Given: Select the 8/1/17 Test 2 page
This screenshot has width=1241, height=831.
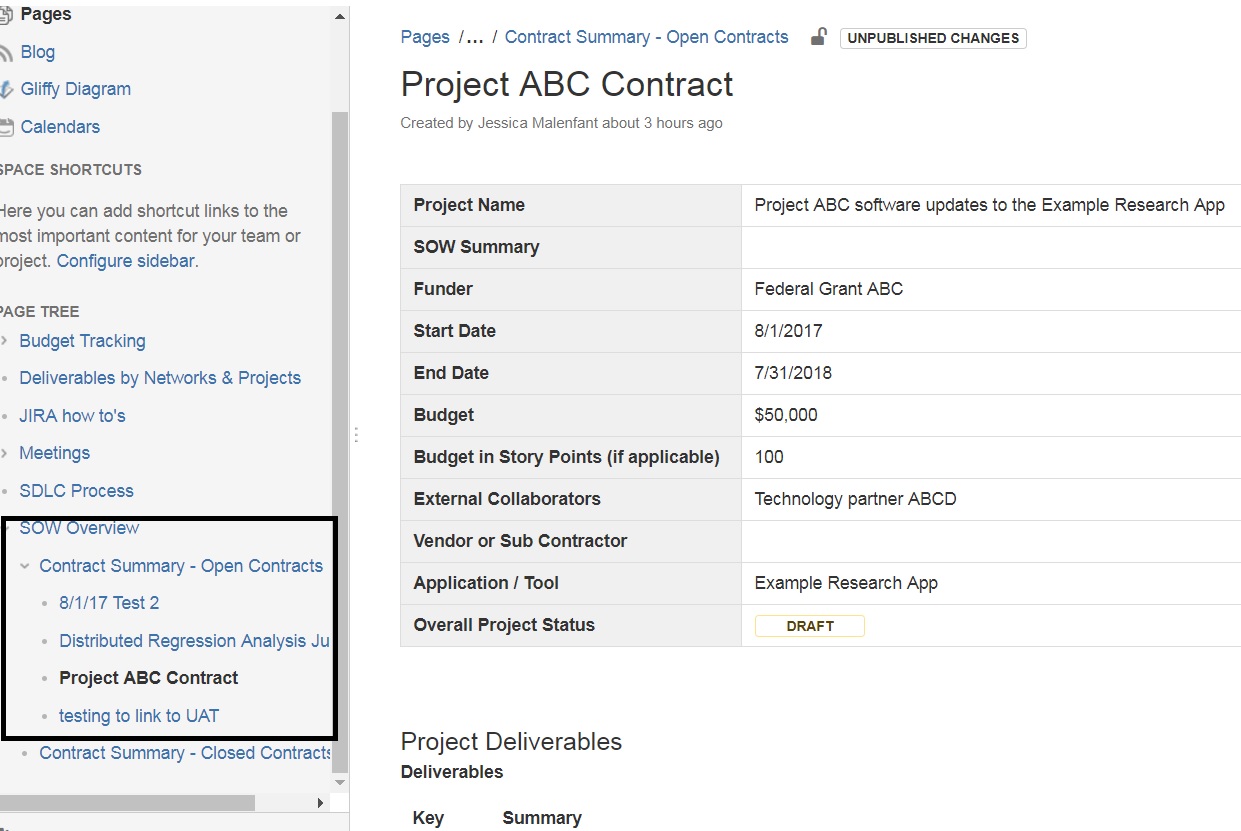Looking at the screenshot, I should pos(109,602).
